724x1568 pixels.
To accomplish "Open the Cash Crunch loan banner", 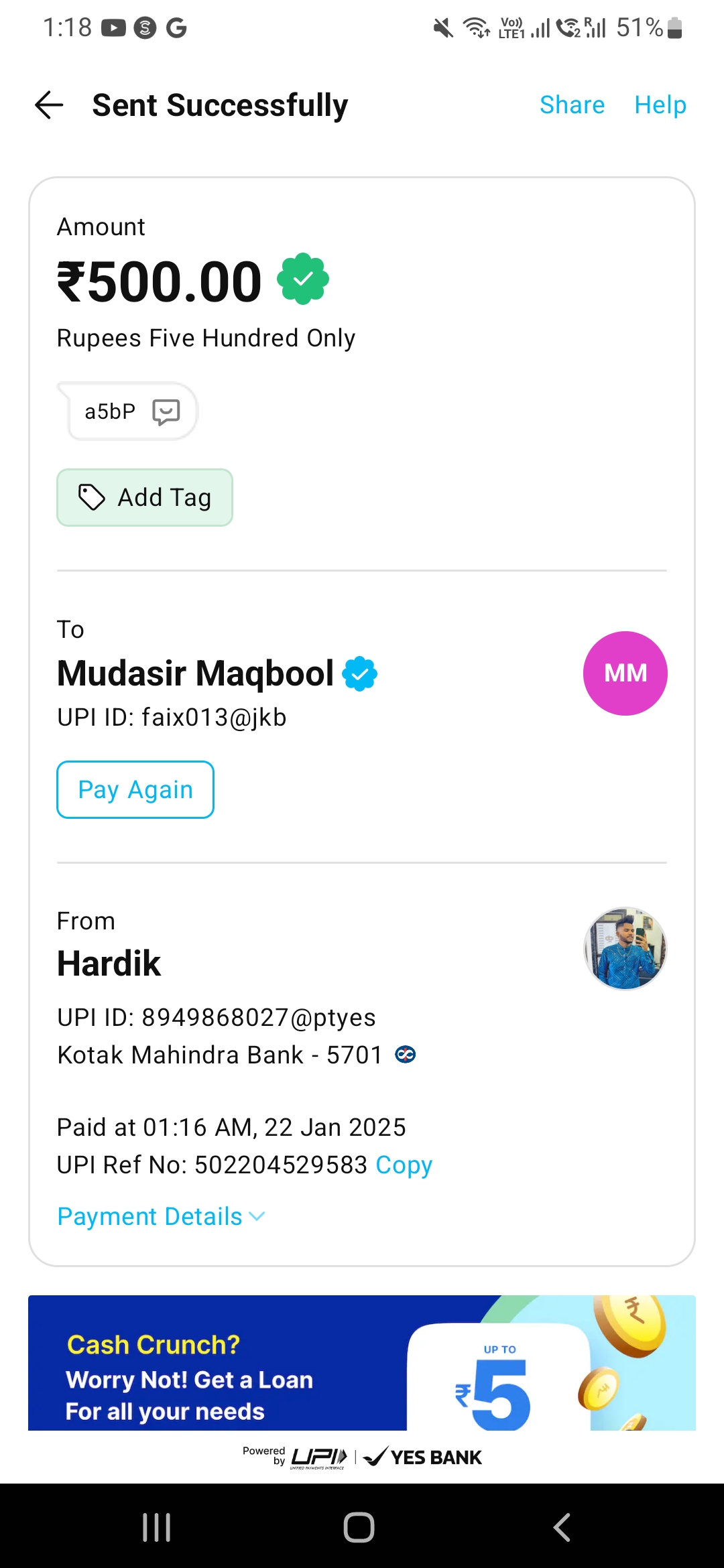I will click(x=362, y=1363).
